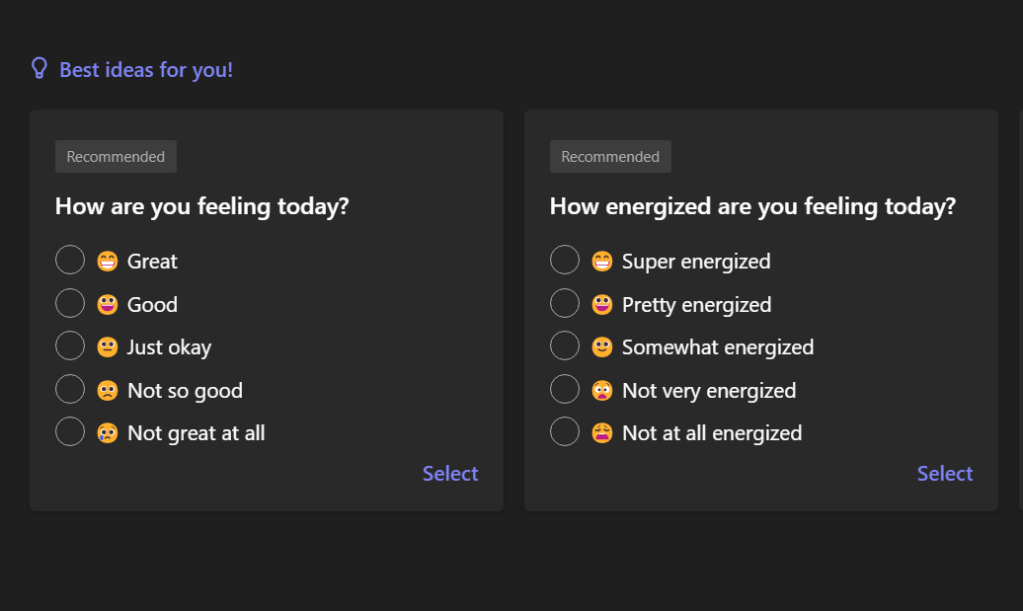Choose the Super energized radio button
Screen dimensions: 1023x611
(565, 260)
